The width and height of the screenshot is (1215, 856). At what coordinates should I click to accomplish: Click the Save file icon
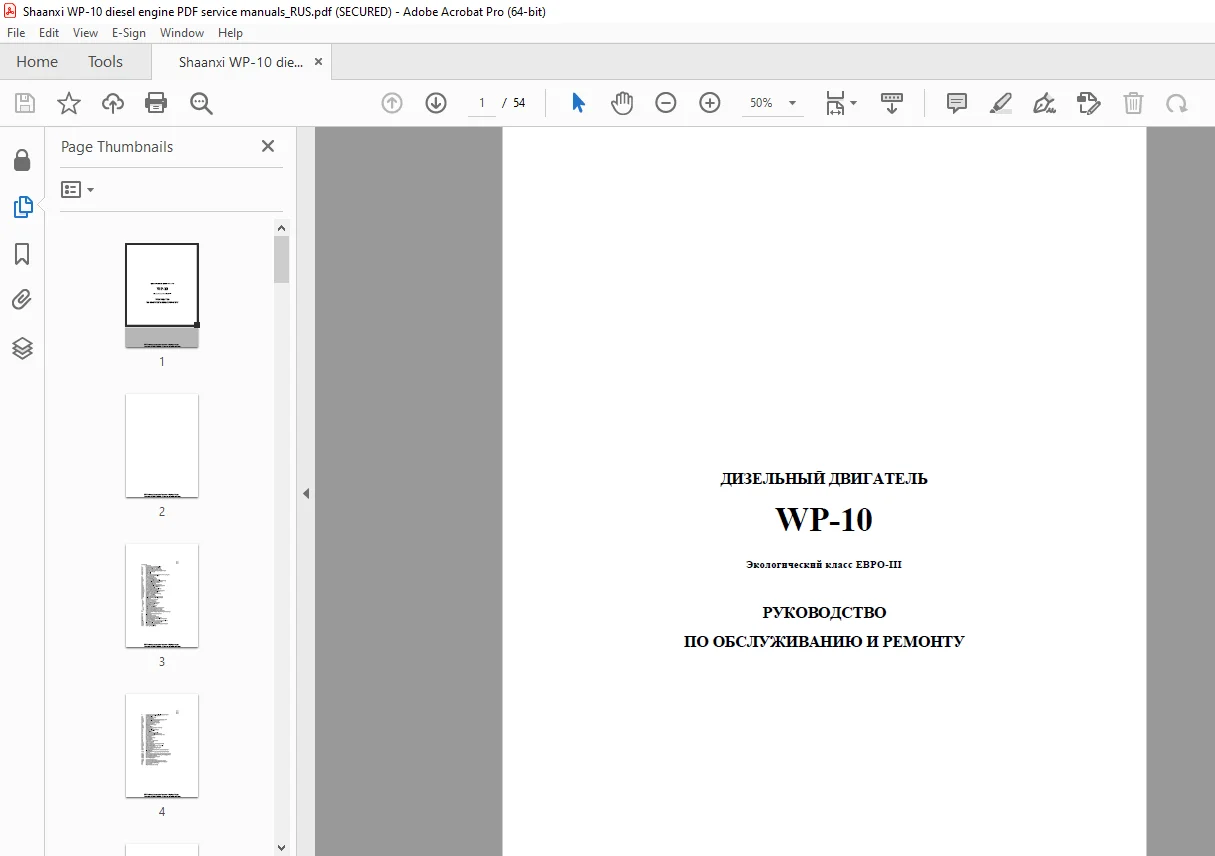tap(25, 103)
